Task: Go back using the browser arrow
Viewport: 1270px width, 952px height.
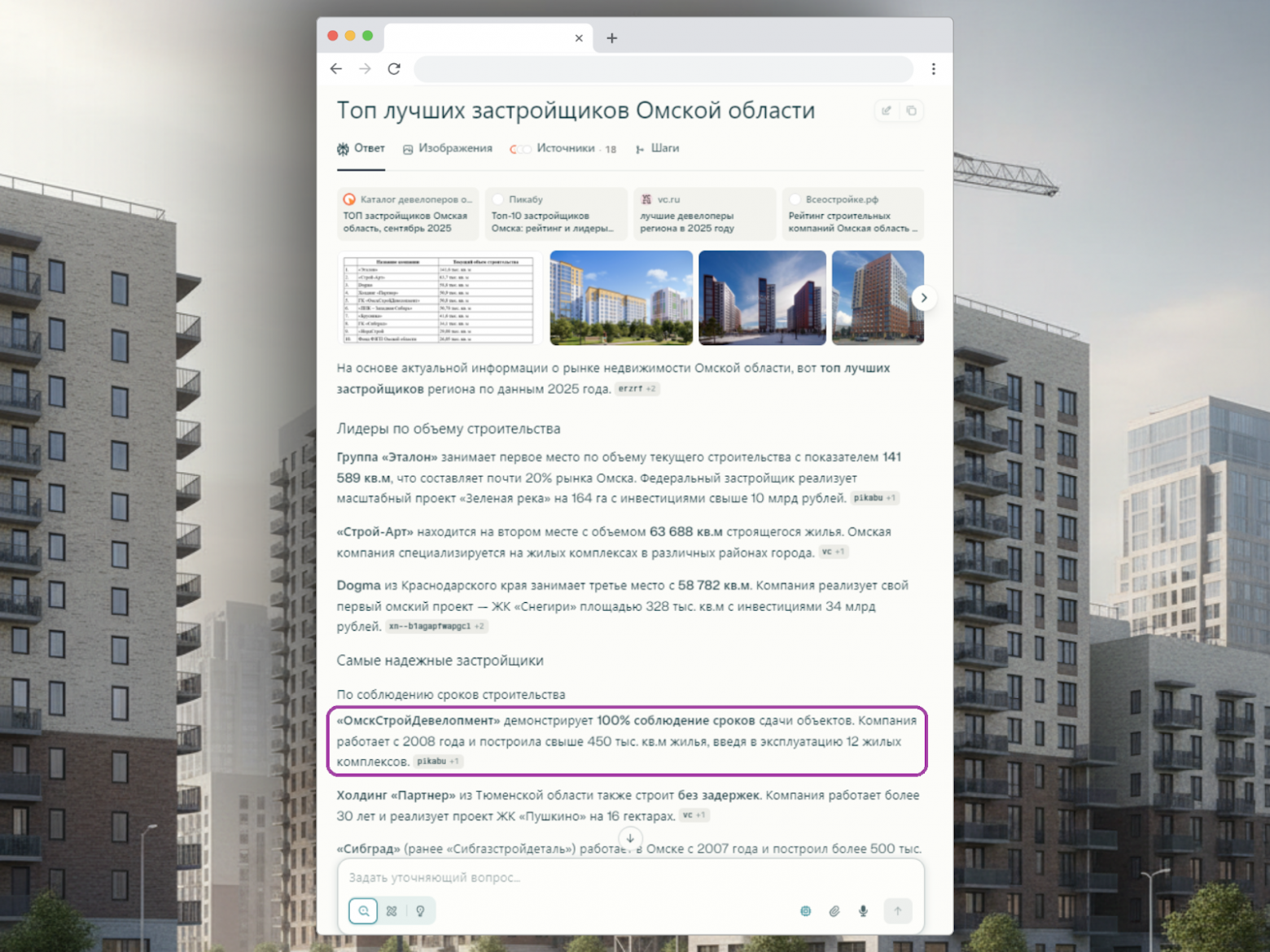Action: [336, 69]
